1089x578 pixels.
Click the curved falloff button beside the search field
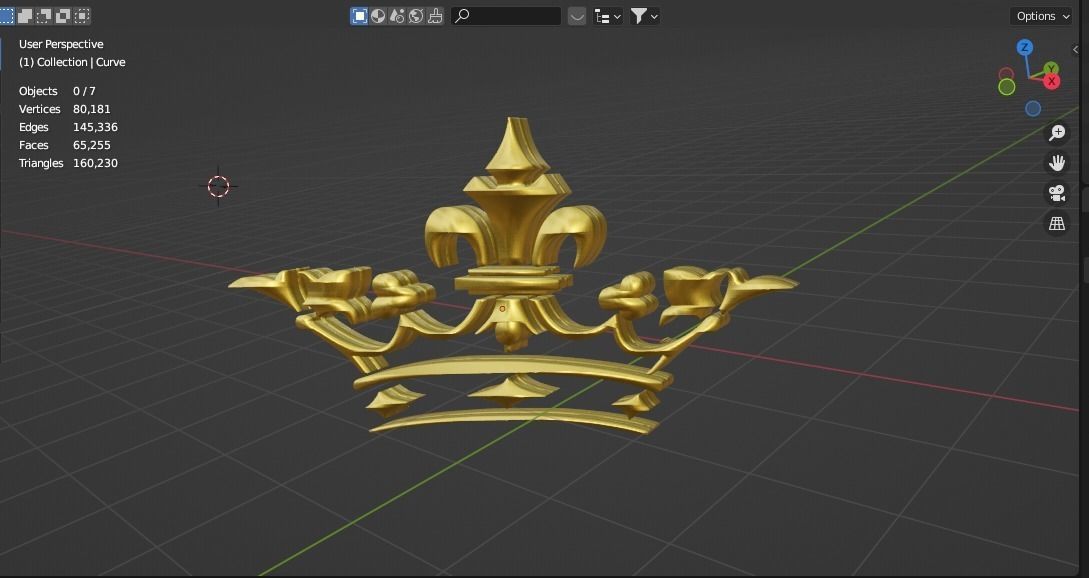[577, 16]
